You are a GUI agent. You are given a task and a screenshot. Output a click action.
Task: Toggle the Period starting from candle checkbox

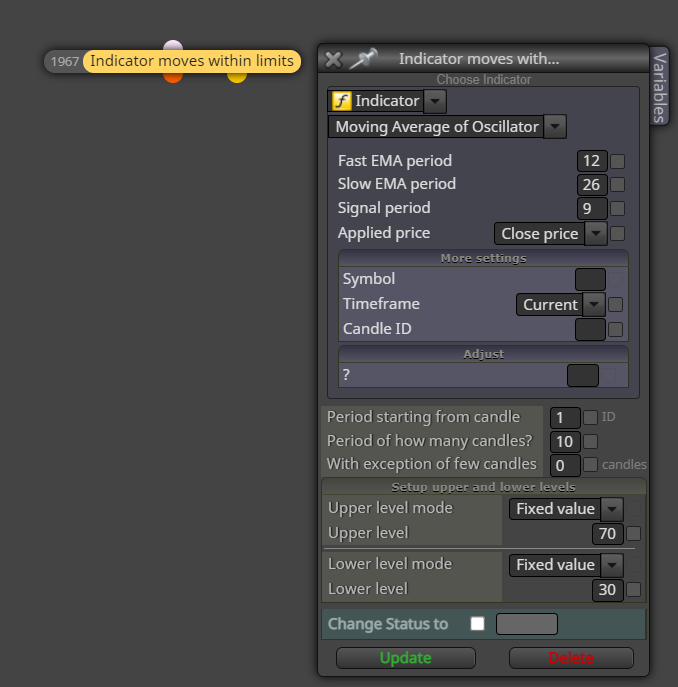click(591, 418)
